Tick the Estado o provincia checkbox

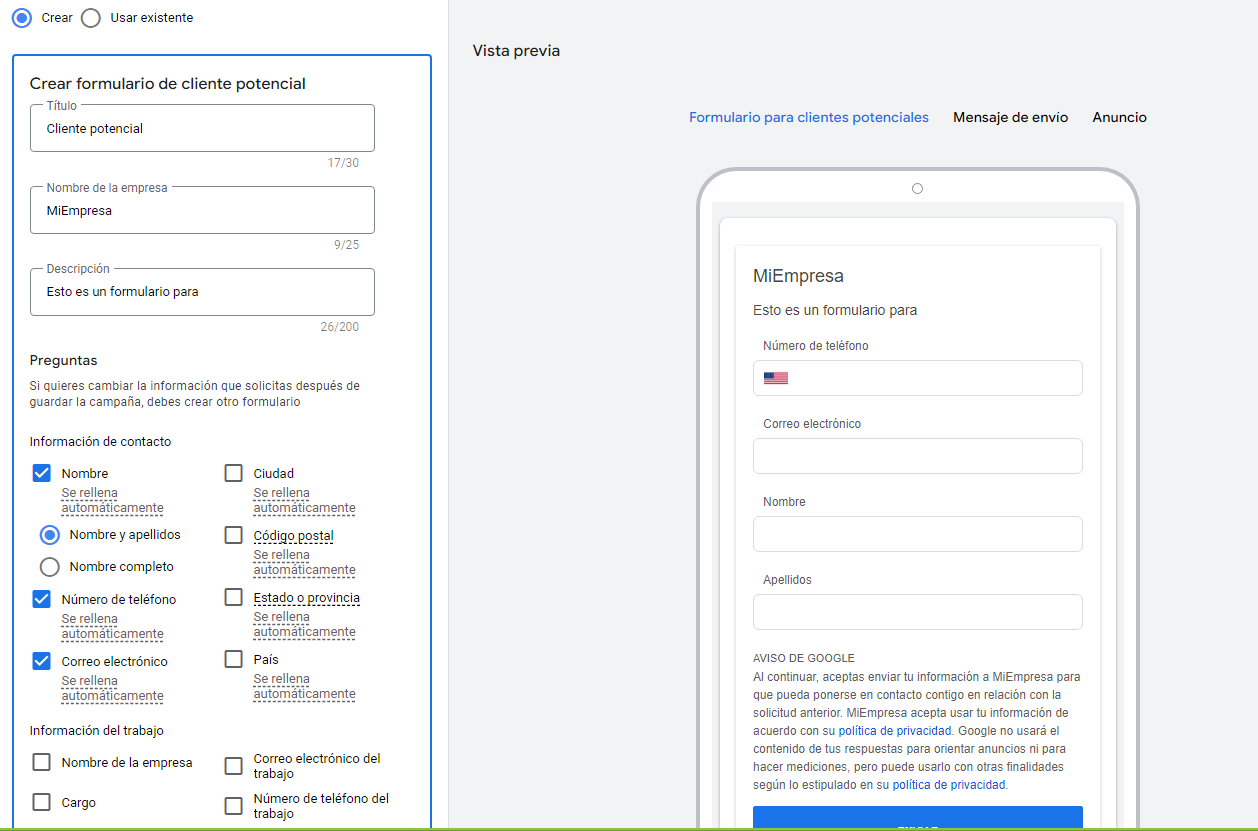coord(234,597)
